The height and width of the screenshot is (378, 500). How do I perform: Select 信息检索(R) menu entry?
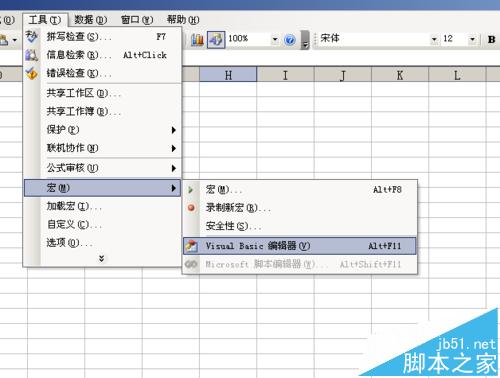coord(103,55)
